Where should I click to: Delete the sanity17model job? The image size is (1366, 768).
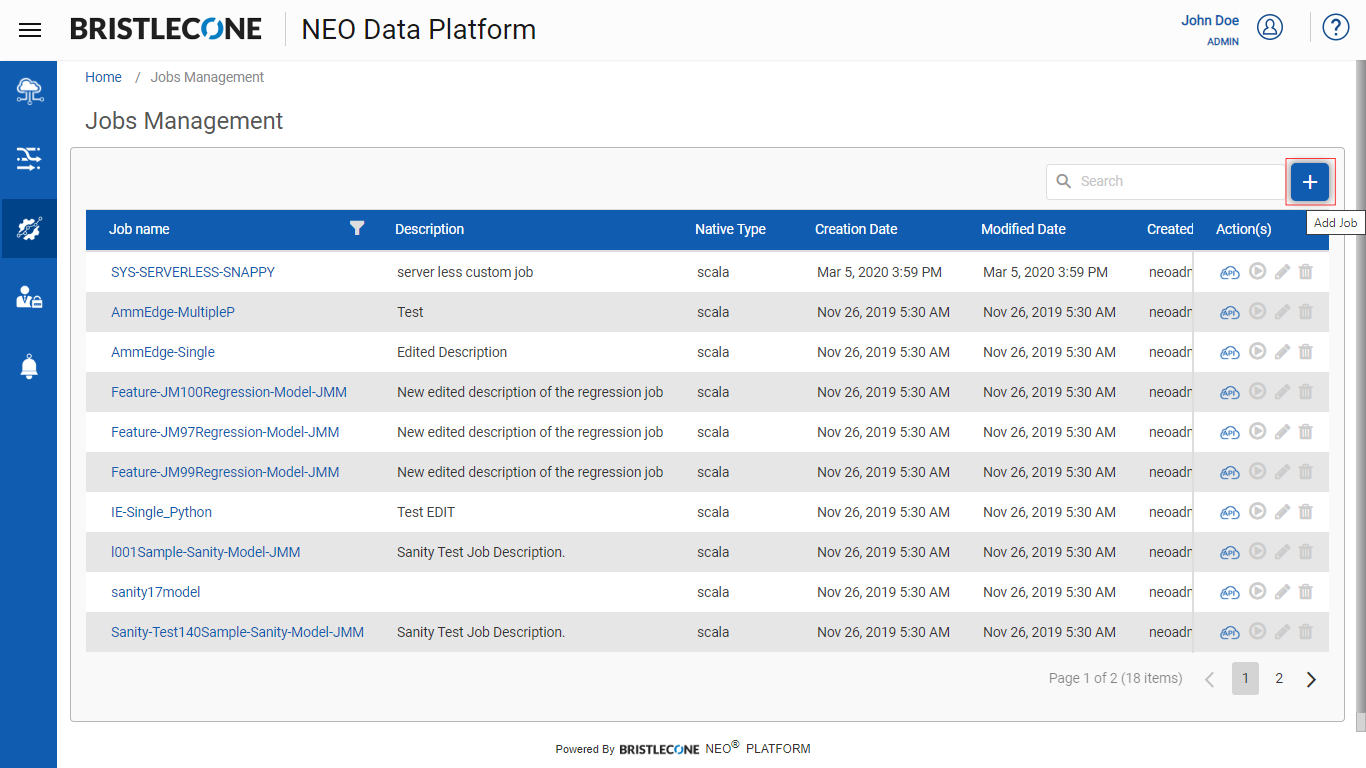(x=1305, y=591)
